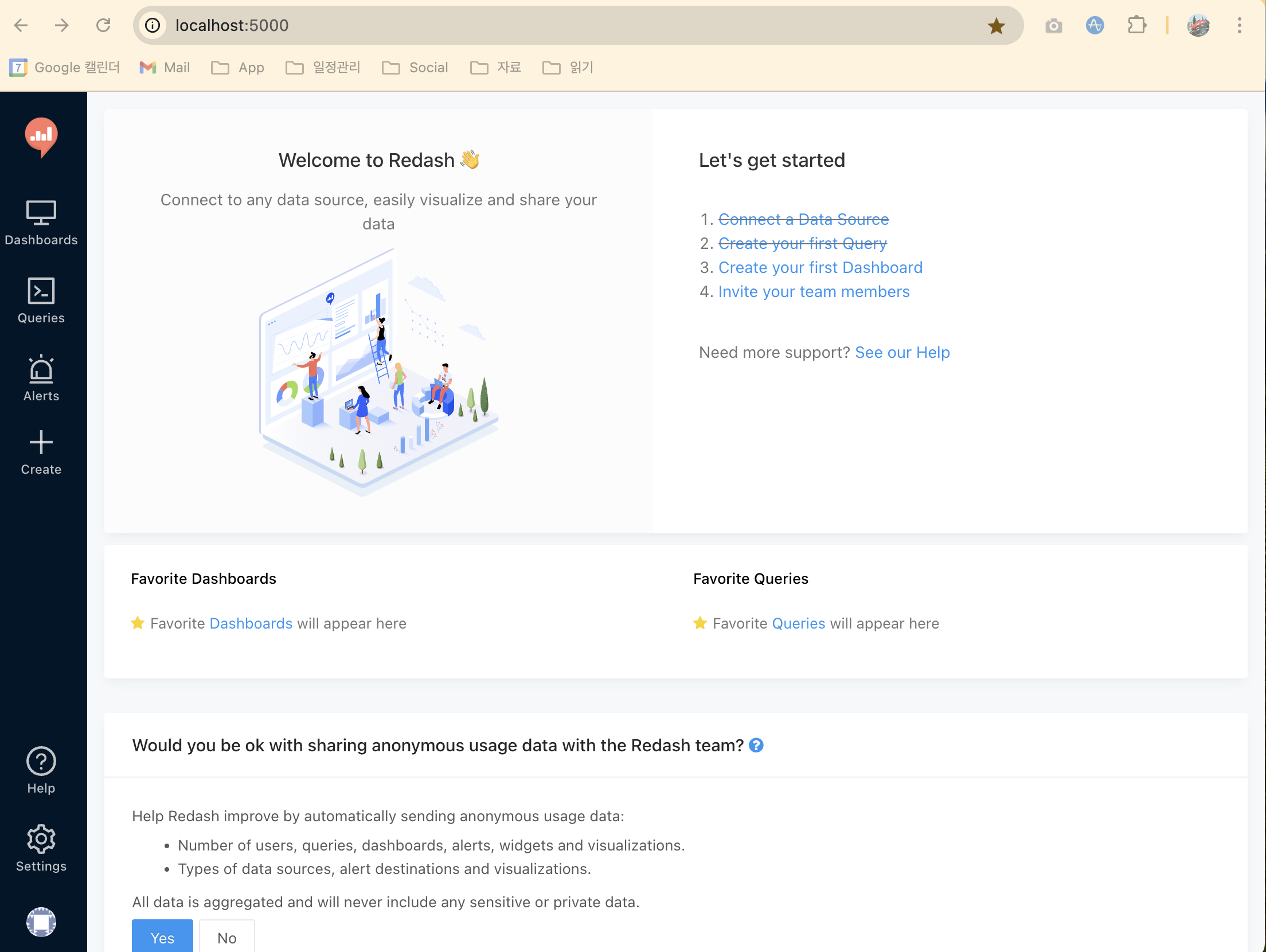The image size is (1266, 952).
Task: Click Yes to share usage data
Action: click(162, 937)
